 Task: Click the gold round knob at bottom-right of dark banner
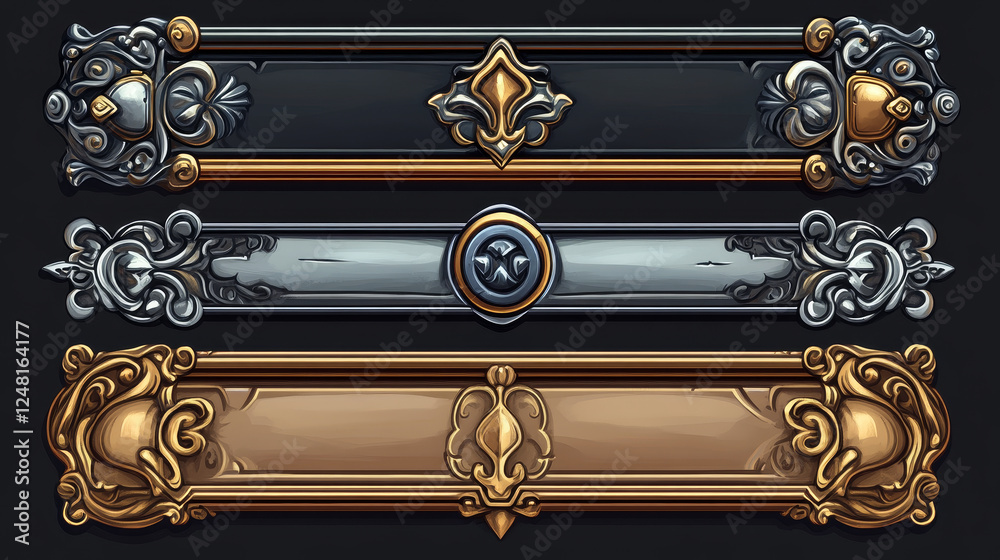click(x=819, y=172)
